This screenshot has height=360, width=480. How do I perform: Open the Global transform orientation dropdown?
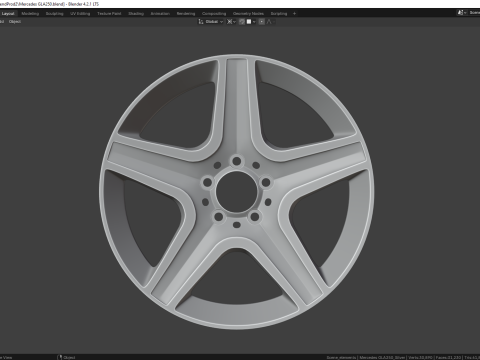tap(214, 22)
